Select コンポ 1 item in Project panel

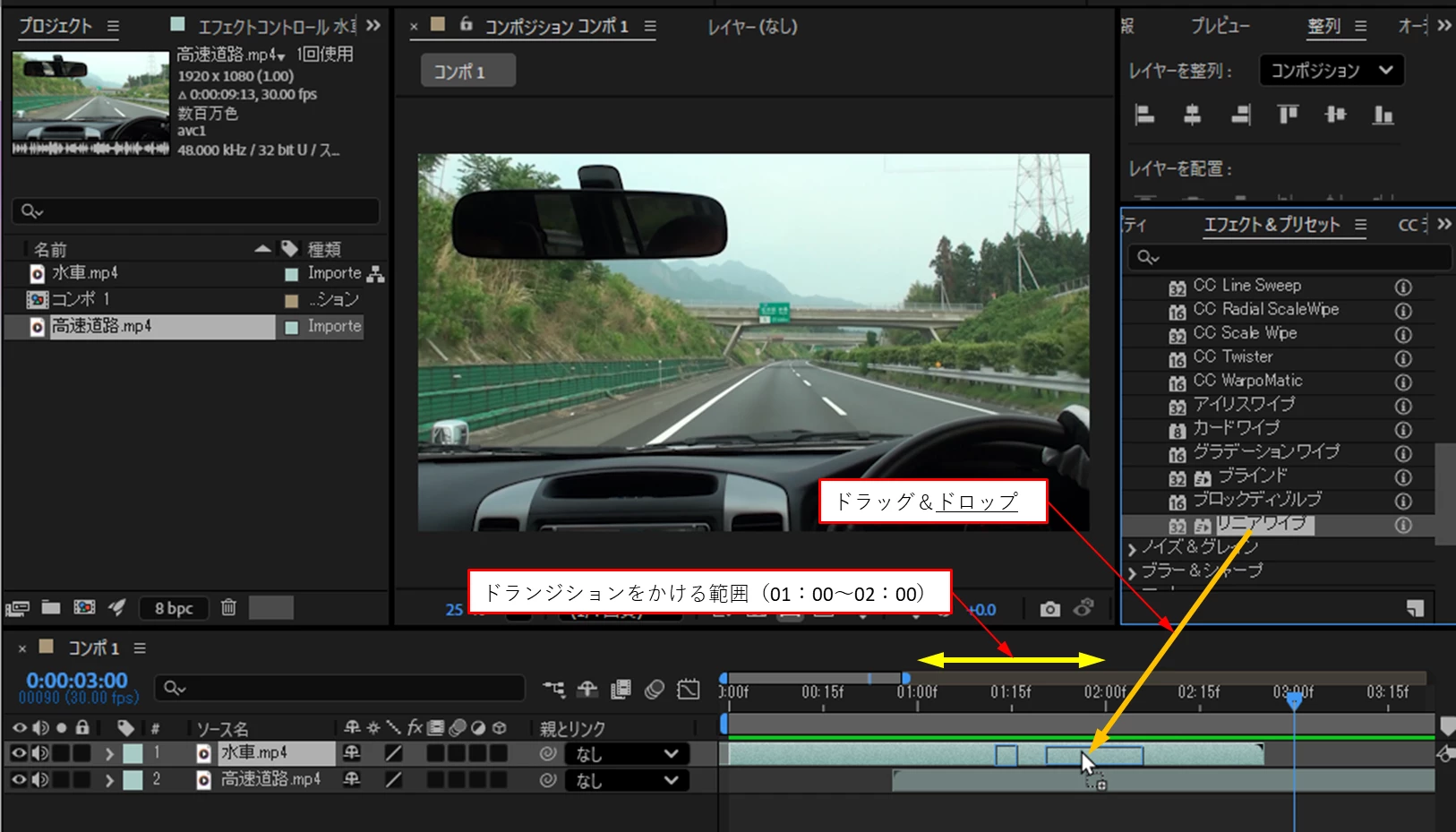80,299
